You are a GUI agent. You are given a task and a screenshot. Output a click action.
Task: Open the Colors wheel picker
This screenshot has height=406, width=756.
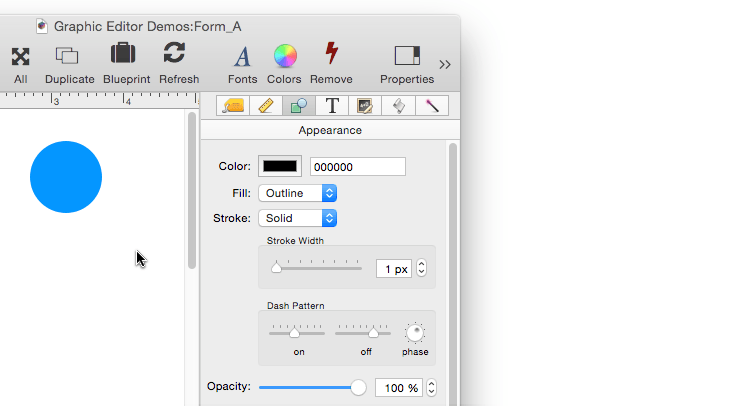(x=285, y=56)
